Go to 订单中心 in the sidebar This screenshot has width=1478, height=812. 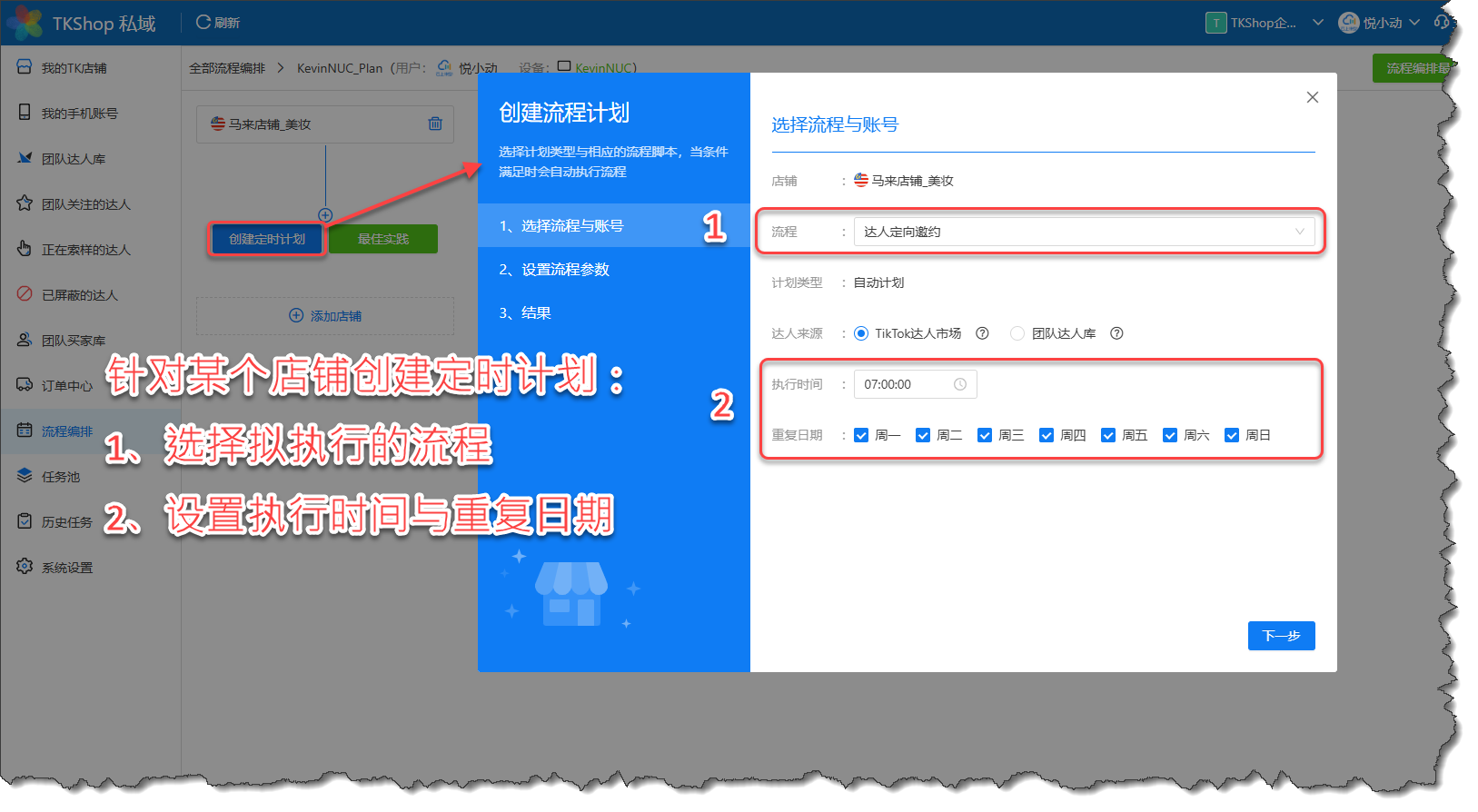66,386
